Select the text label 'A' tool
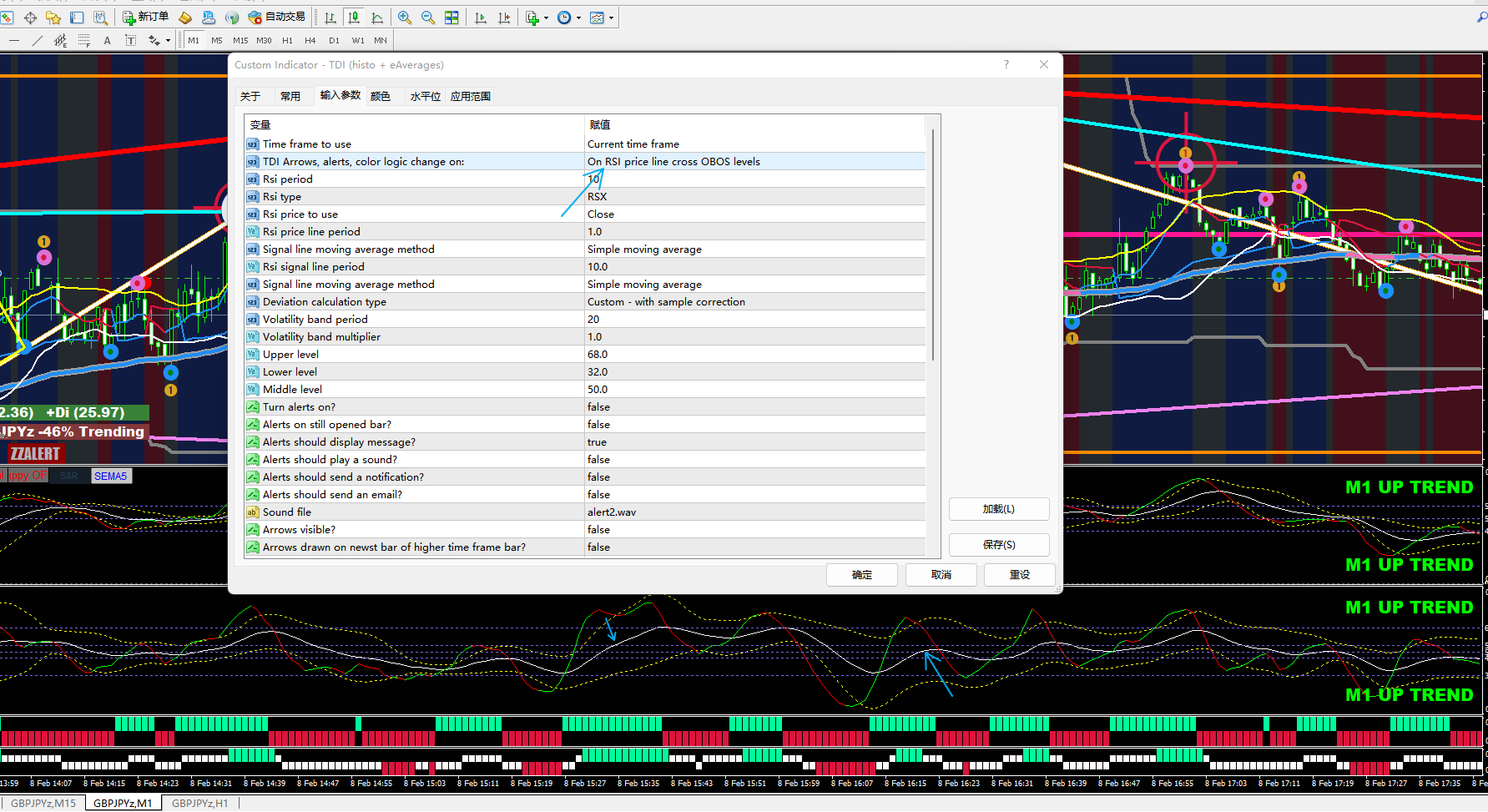The image size is (1488, 812). tap(107, 40)
